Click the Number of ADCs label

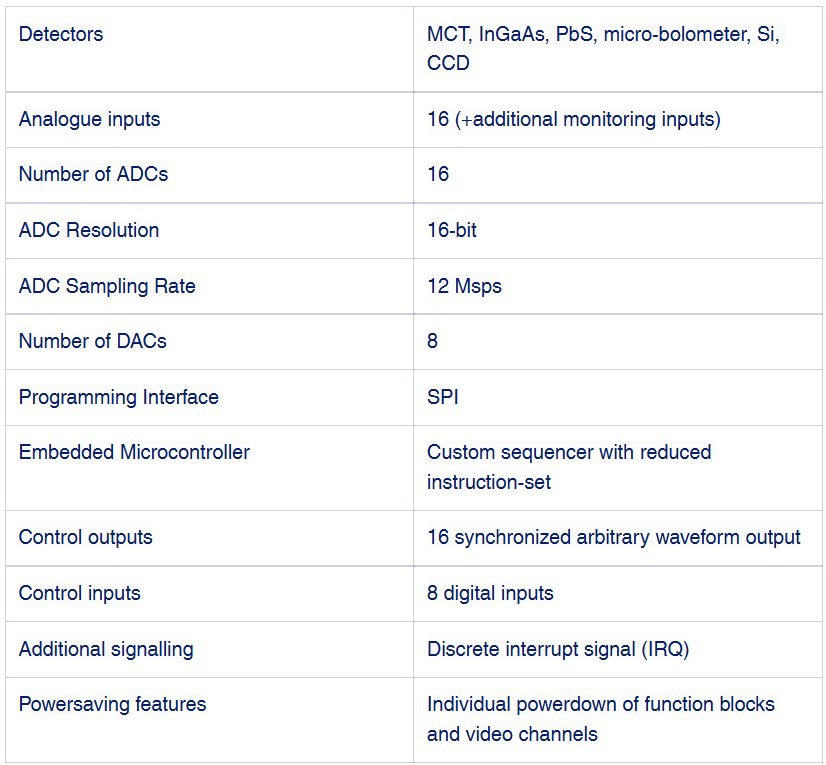[x=93, y=174]
